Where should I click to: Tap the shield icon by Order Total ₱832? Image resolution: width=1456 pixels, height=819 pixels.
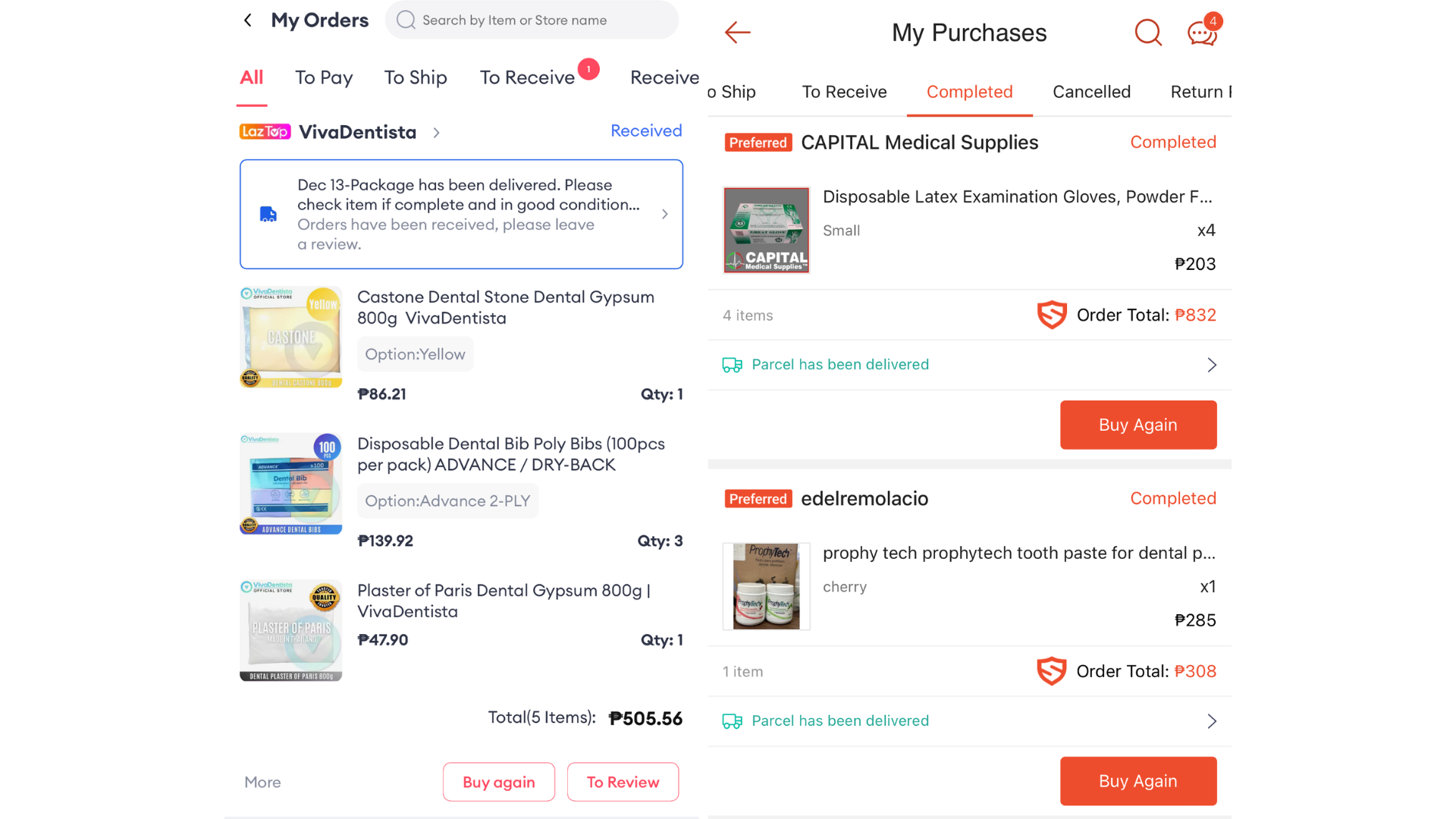tap(1052, 315)
